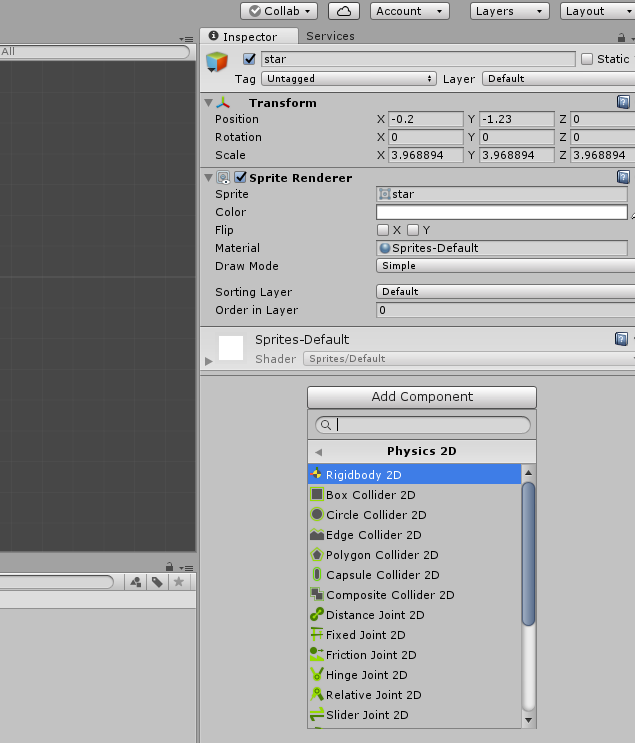The width and height of the screenshot is (635, 743).
Task: Open the Tag dropdown showing Untagged
Action: point(349,79)
